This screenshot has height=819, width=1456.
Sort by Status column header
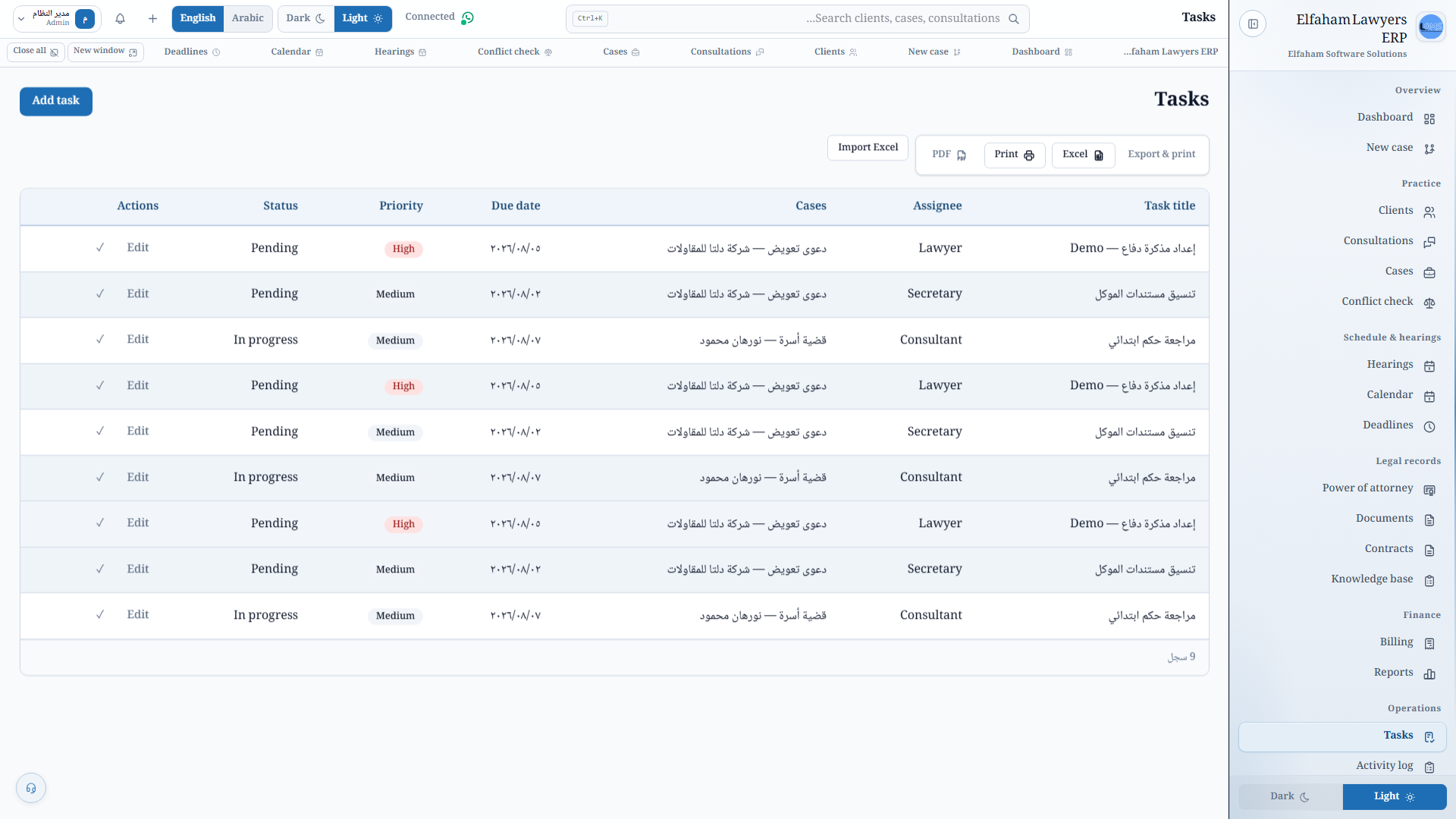[281, 206]
